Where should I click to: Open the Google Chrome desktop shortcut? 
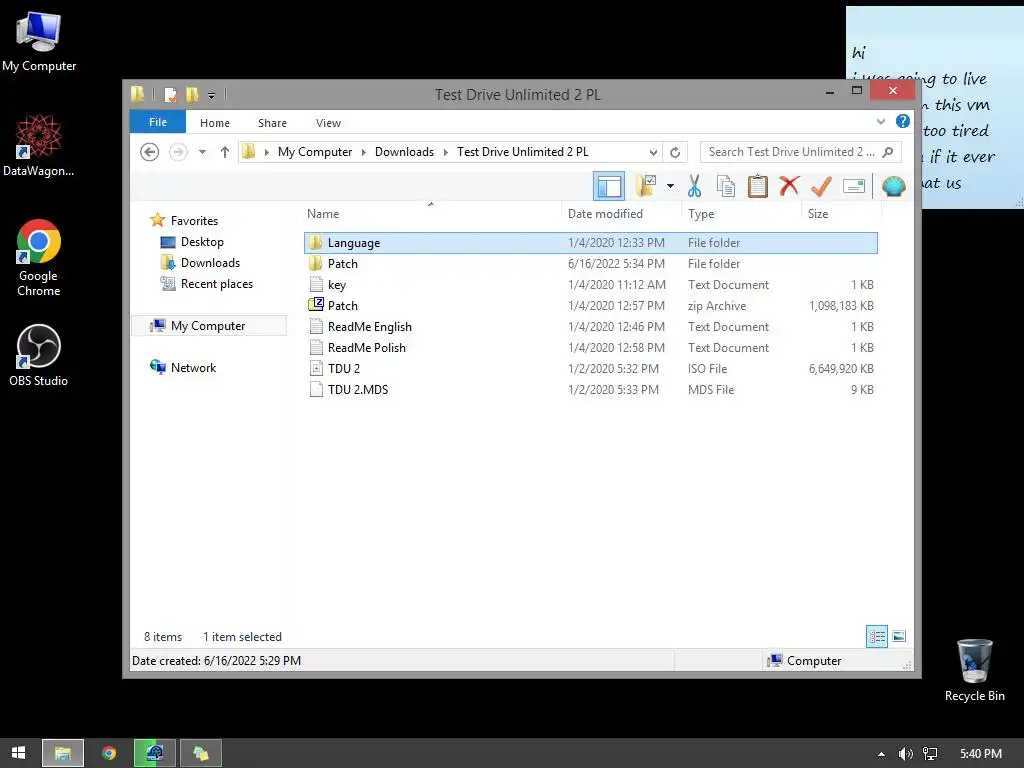39,257
